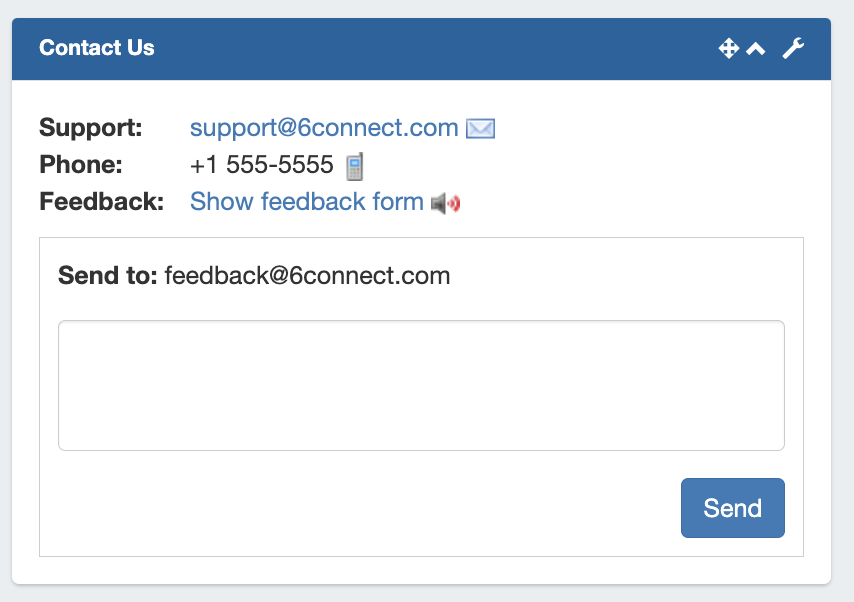
Task: Click the Contact Us panel title
Action: pos(97,48)
